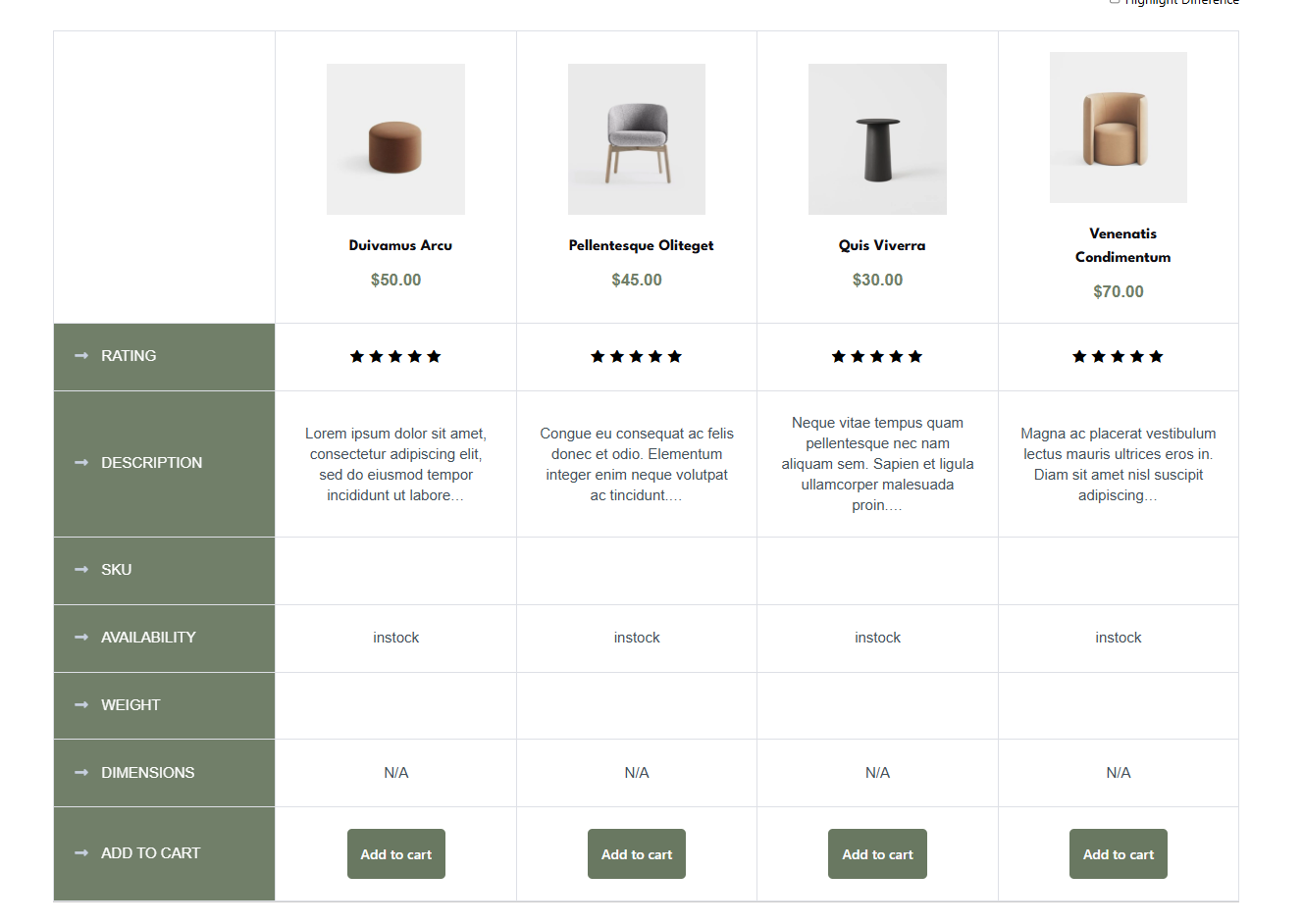Add Quis Viverra to cart
The width and height of the screenshot is (1303, 924).
coord(877,854)
